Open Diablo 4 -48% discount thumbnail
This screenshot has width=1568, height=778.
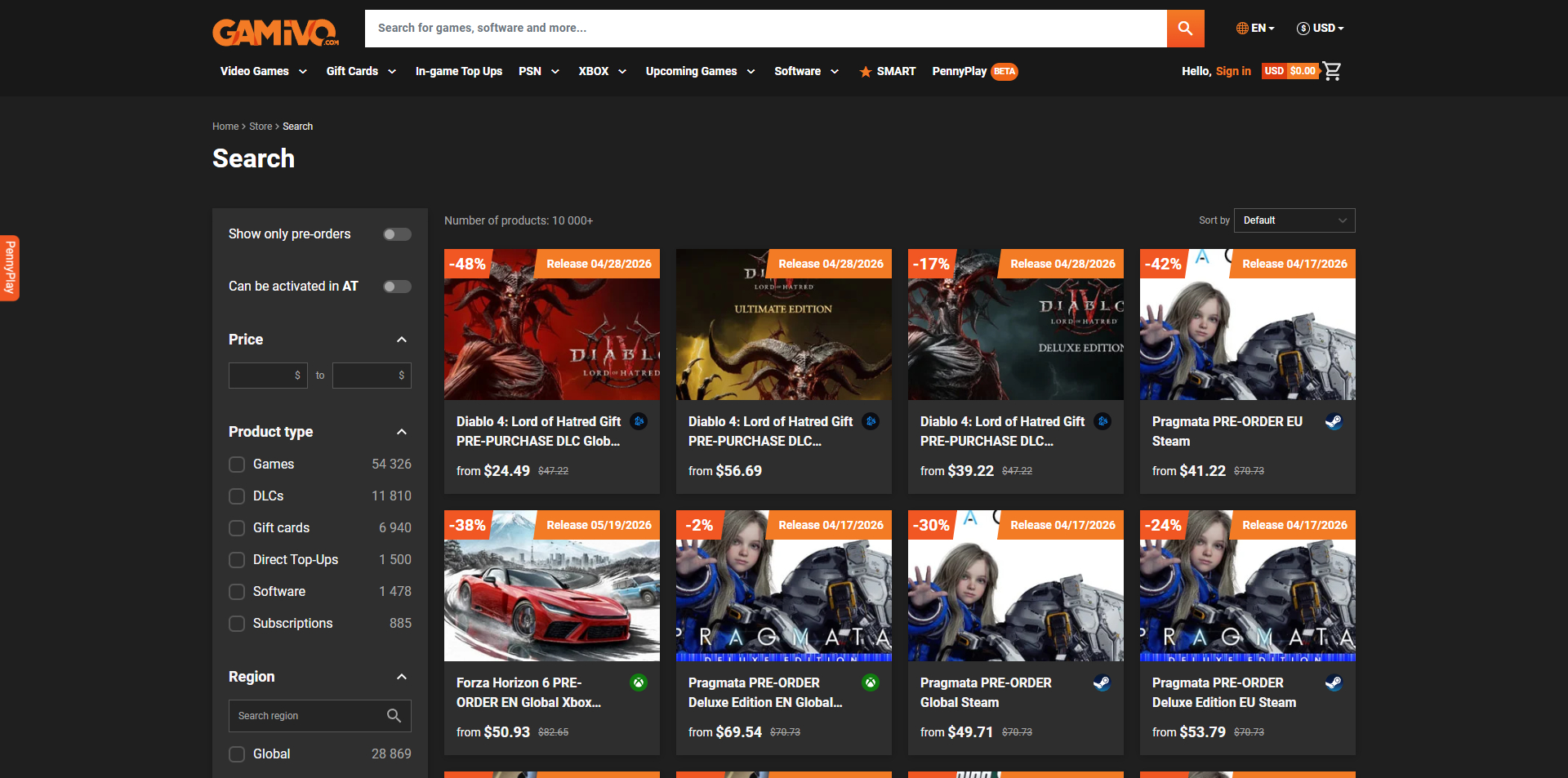(552, 325)
